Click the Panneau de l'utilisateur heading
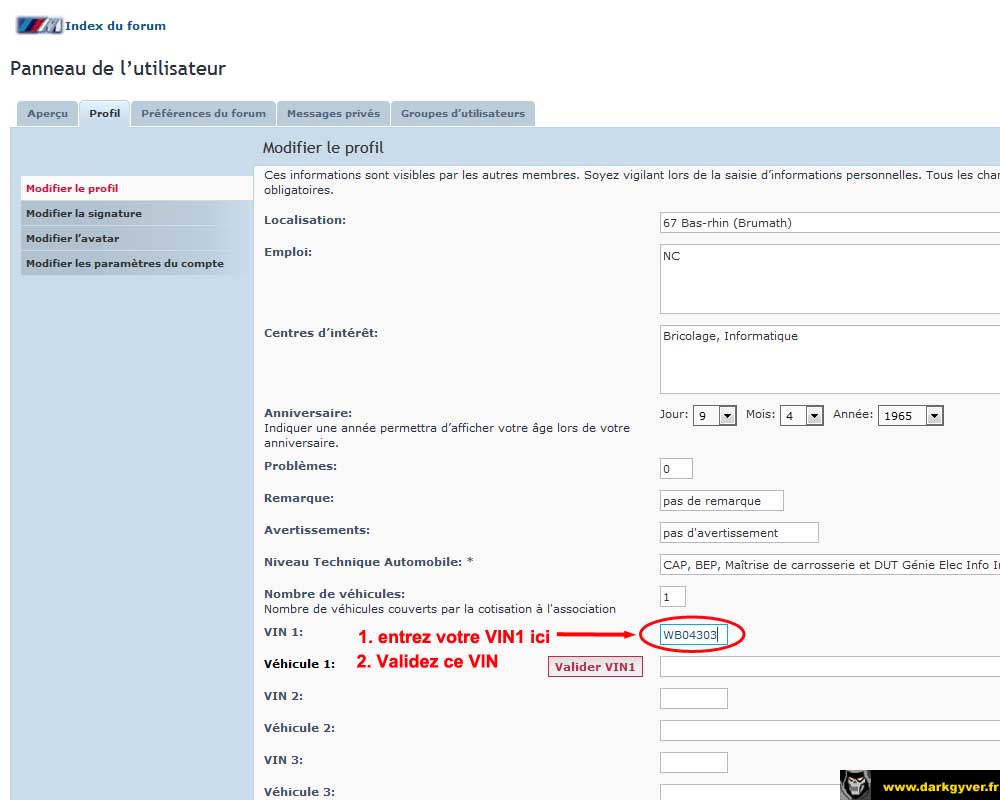Screen dimensions: 1000x800 [118, 68]
